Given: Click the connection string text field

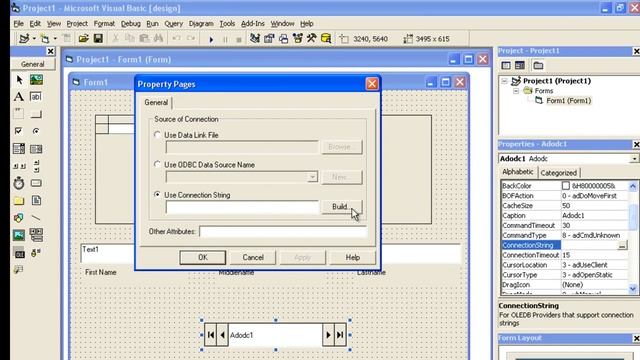Looking at the screenshot, I should coord(242,207).
